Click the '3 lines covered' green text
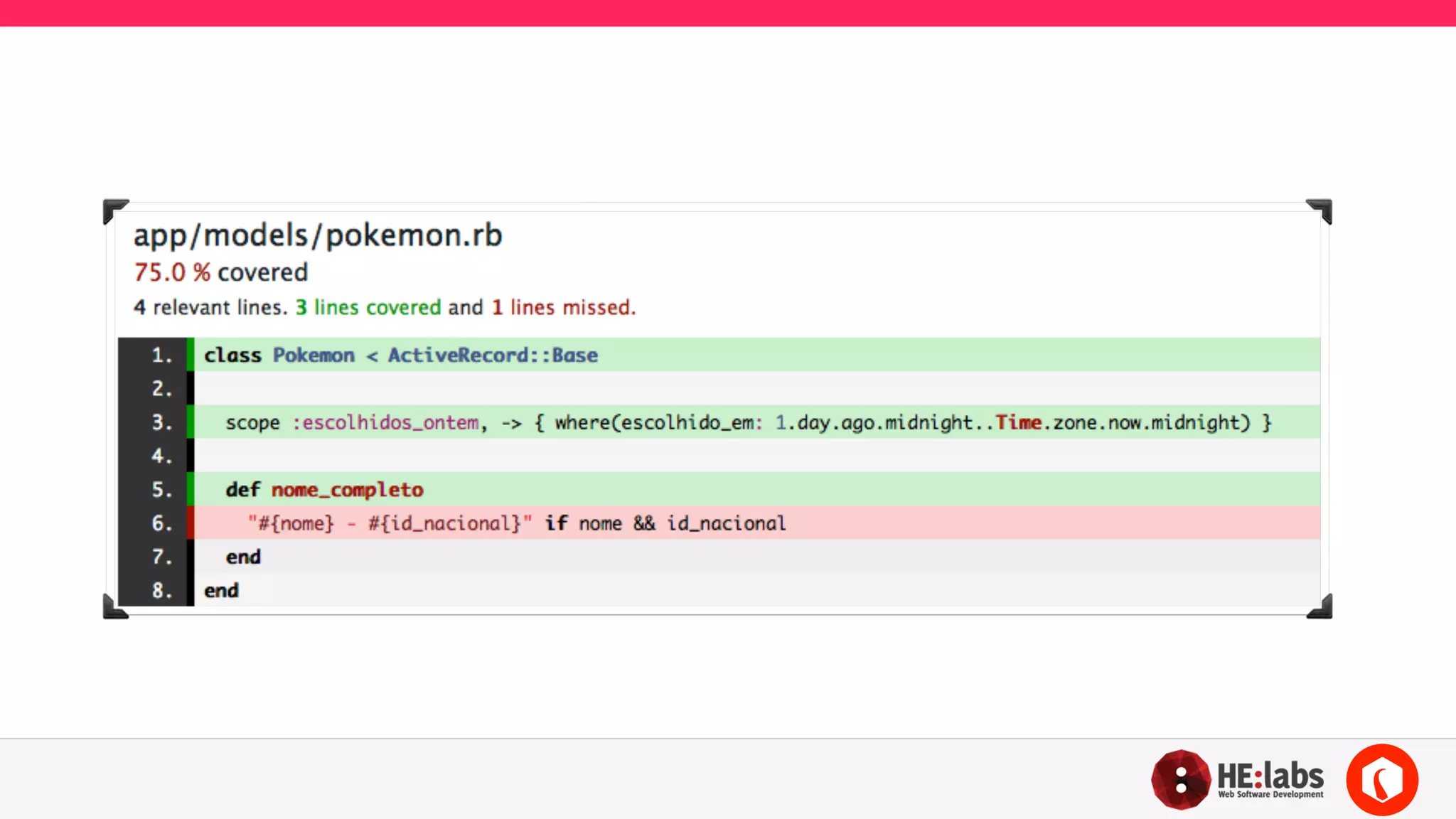Image resolution: width=1456 pixels, height=819 pixels. point(368,307)
